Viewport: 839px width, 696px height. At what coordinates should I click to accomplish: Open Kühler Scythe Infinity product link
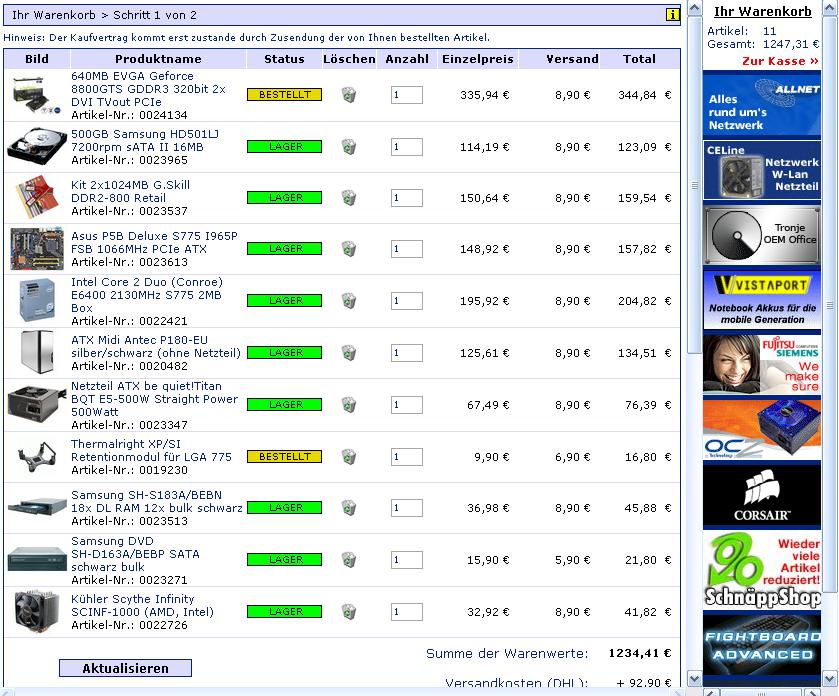click(x=143, y=605)
